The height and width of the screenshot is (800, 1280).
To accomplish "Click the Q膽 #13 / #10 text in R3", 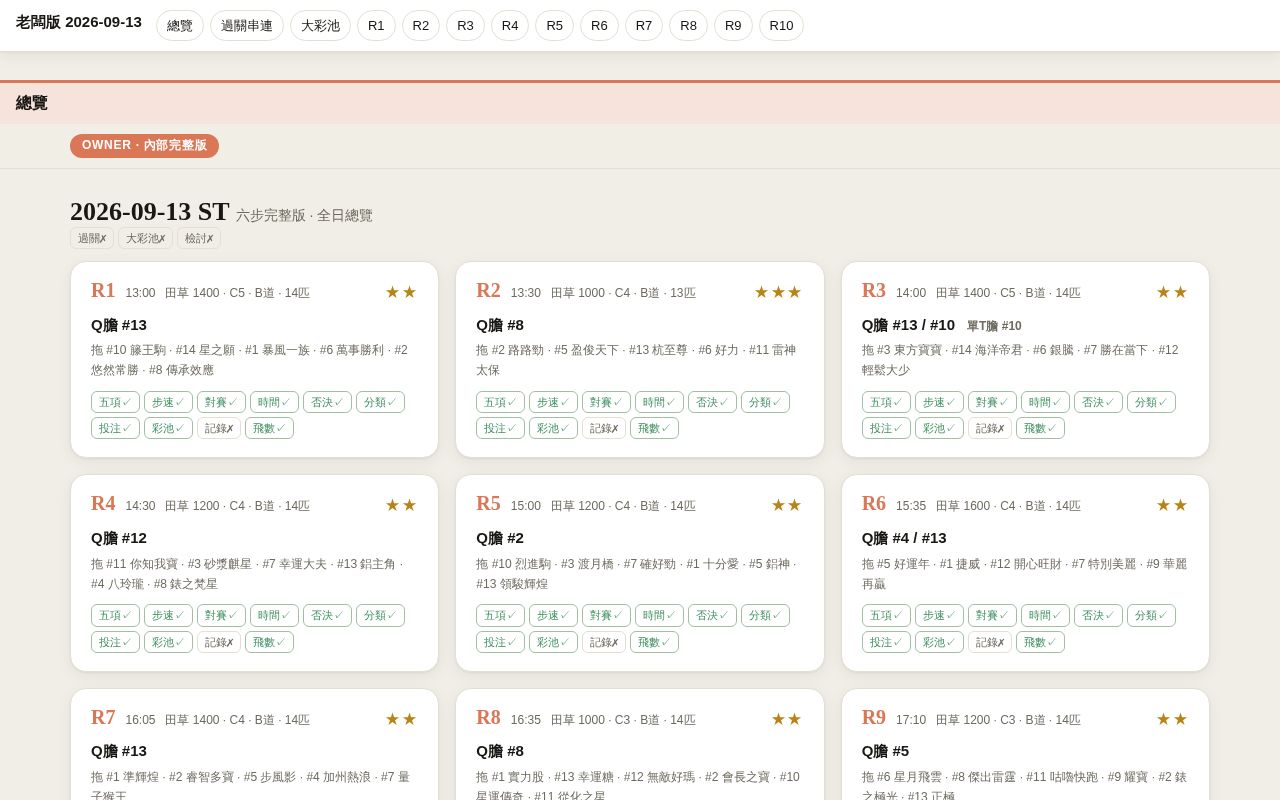I will (908, 325).
